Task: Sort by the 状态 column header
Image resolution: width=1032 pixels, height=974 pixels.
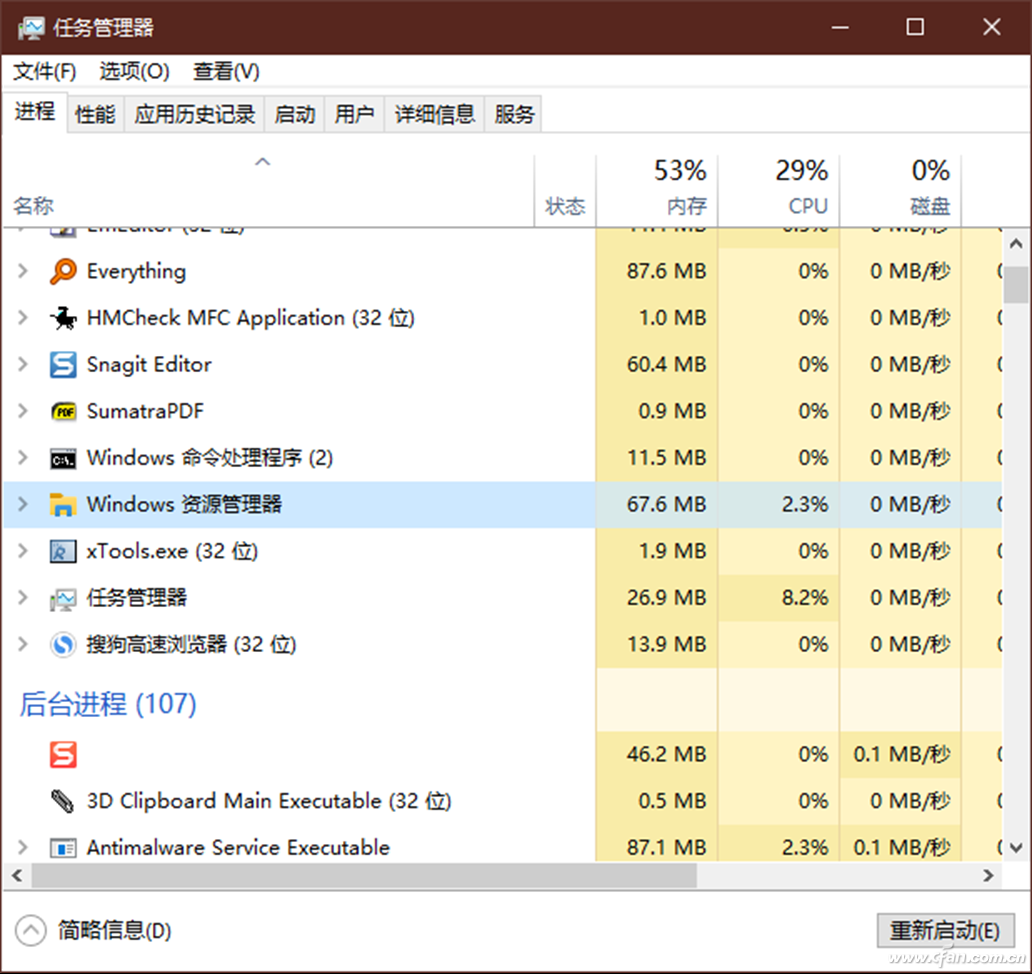Action: coord(565,191)
